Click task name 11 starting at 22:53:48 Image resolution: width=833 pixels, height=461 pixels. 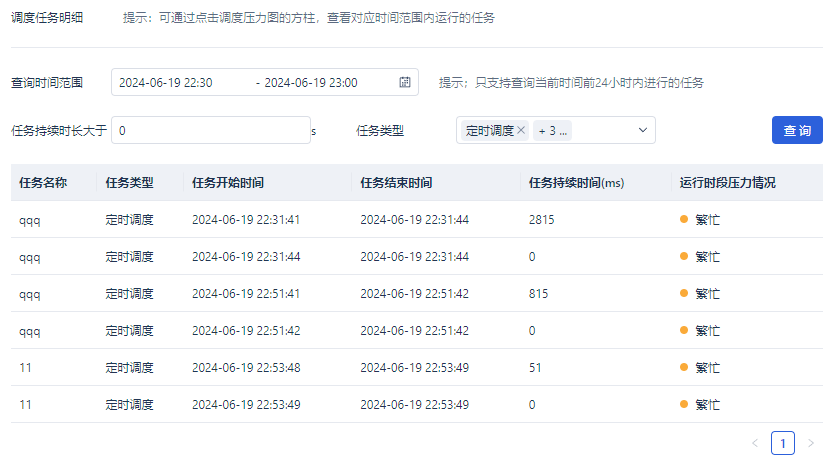tap(26, 368)
